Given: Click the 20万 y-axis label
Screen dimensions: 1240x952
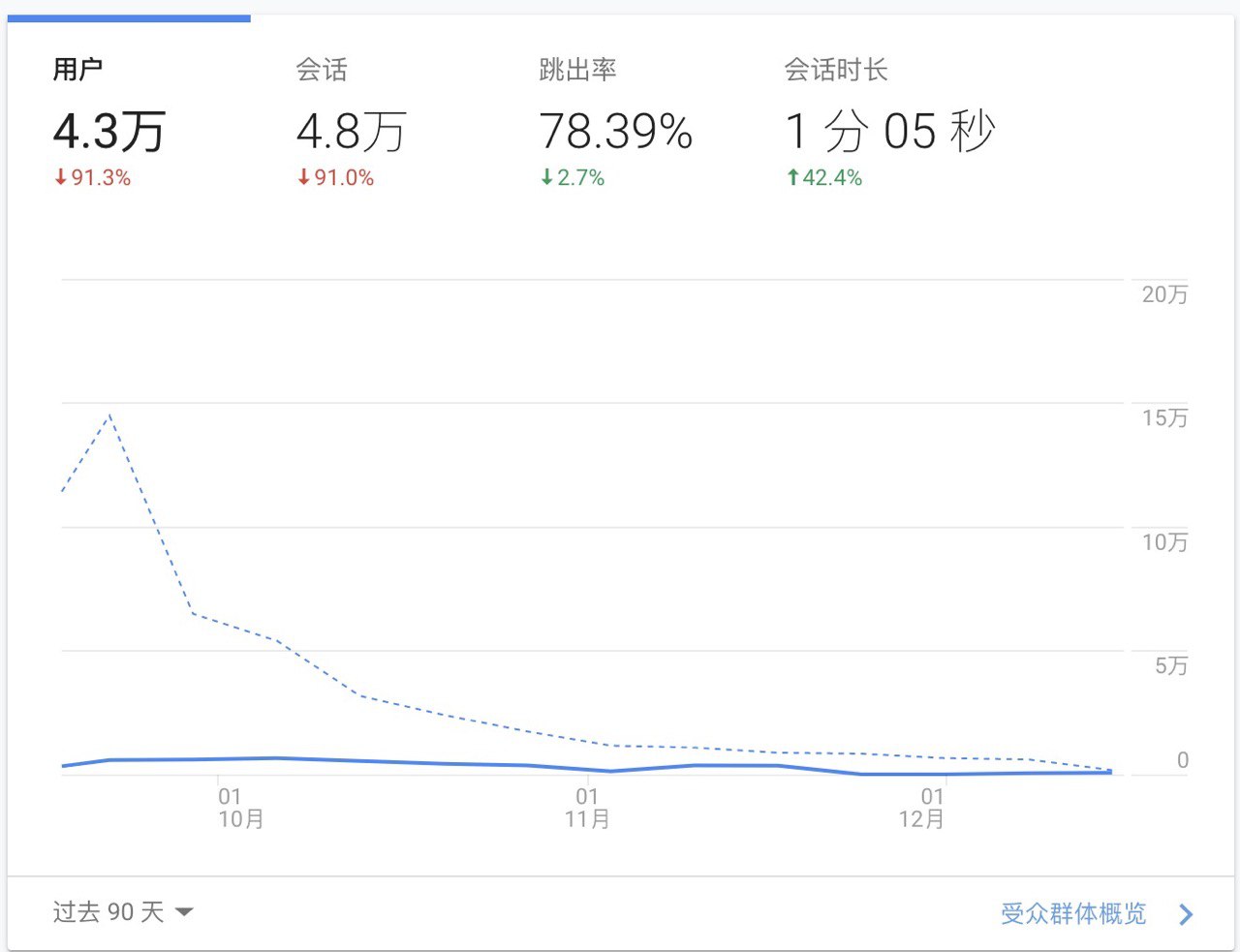Looking at the screenshot, I should coord(1163,294).
